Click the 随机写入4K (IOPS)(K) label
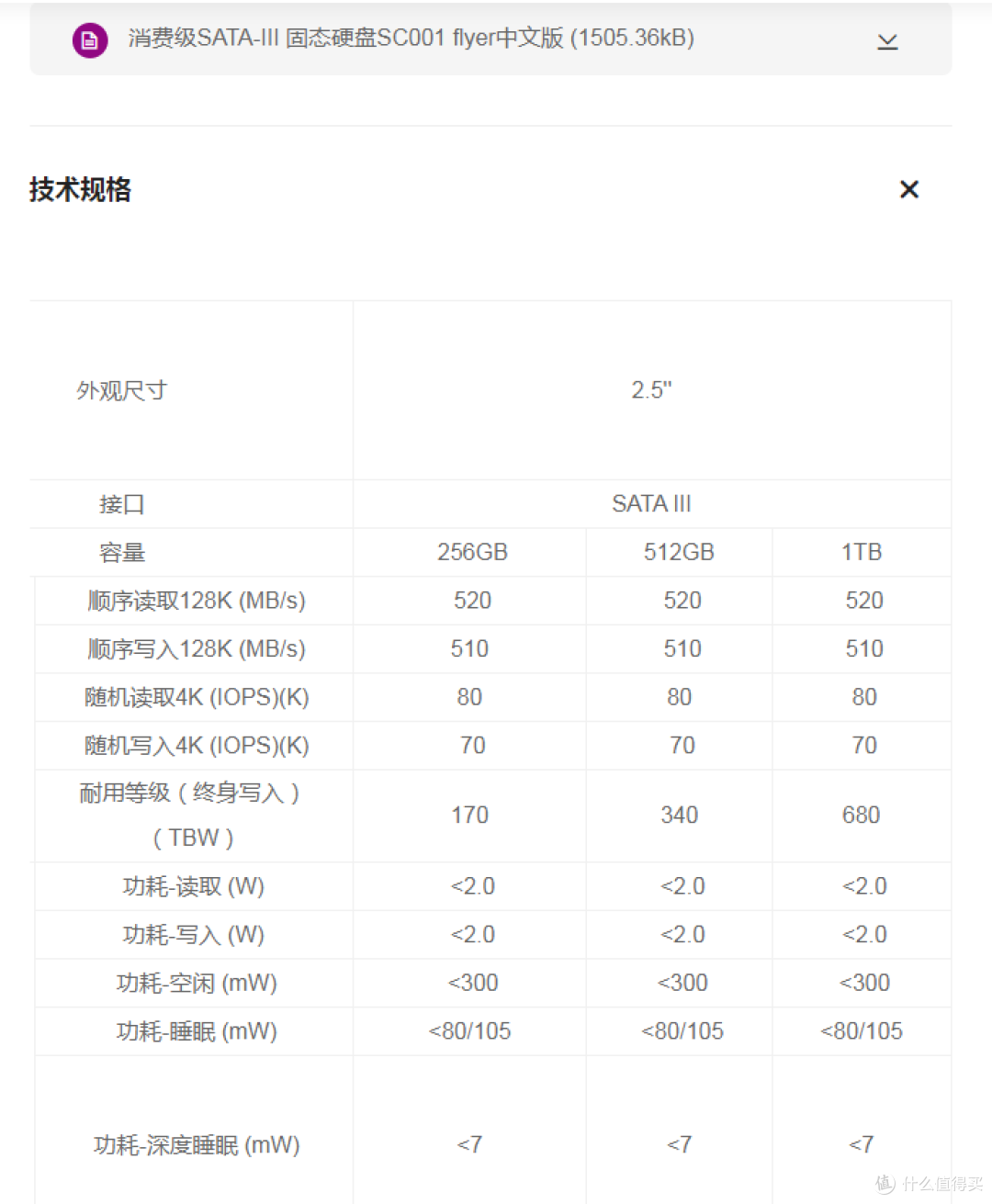Screen dimensions: 992x1204 point(196,746)
